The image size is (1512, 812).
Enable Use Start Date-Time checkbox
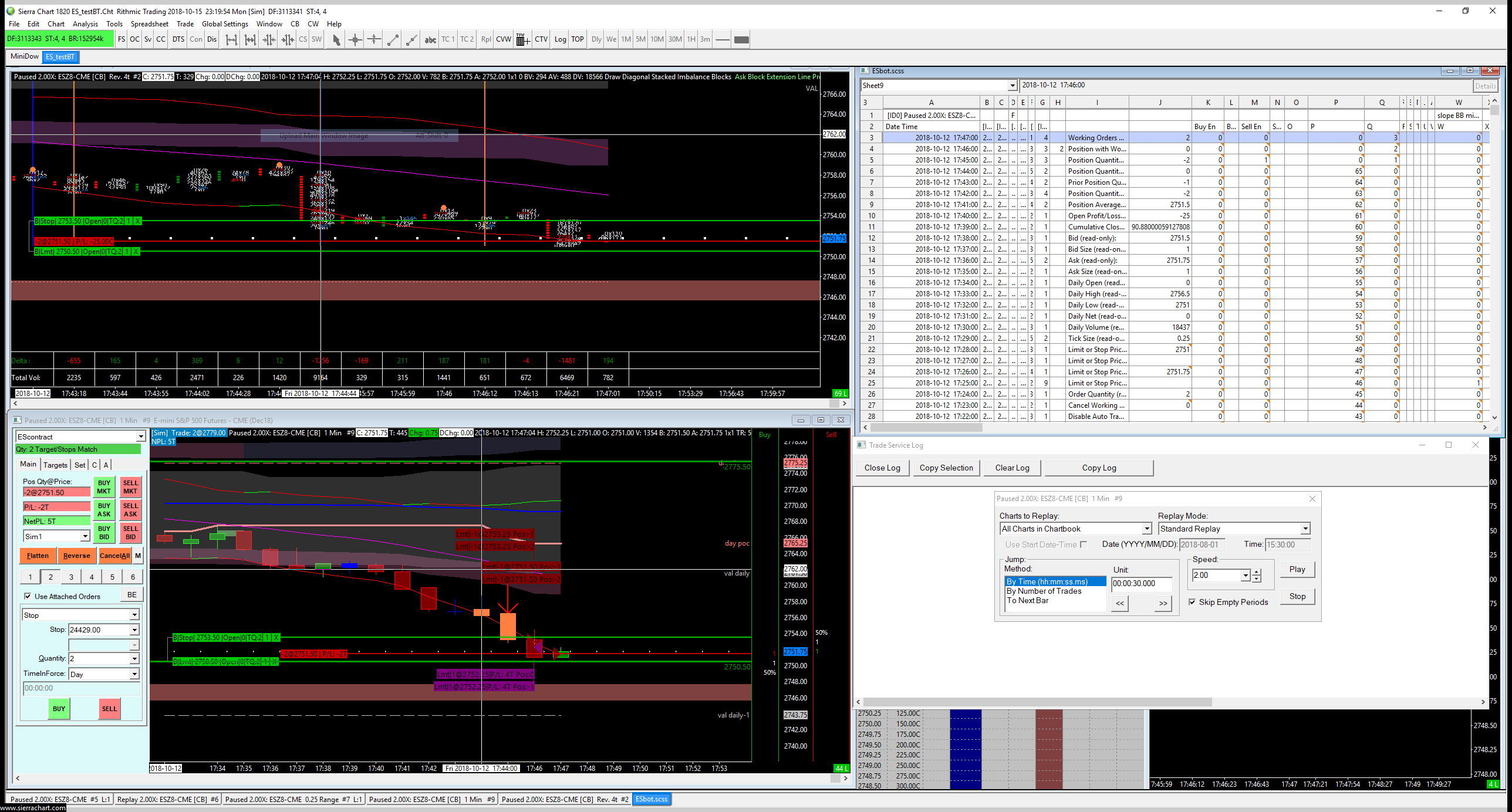point(1084,544)
